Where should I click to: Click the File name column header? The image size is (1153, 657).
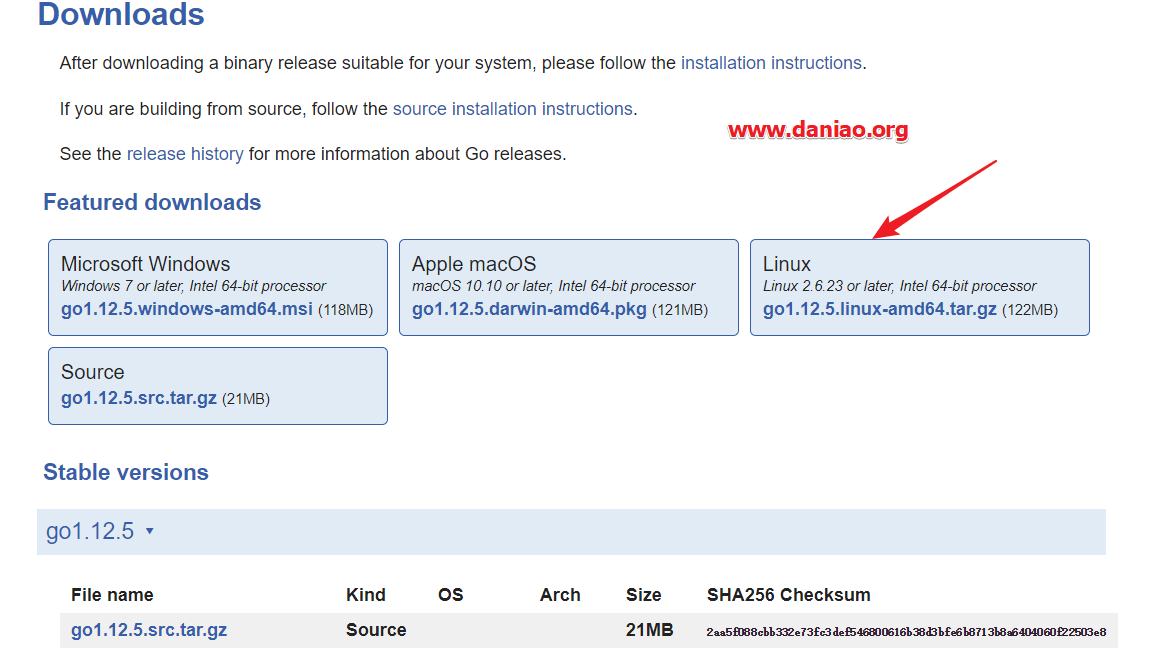click(113, 594)
